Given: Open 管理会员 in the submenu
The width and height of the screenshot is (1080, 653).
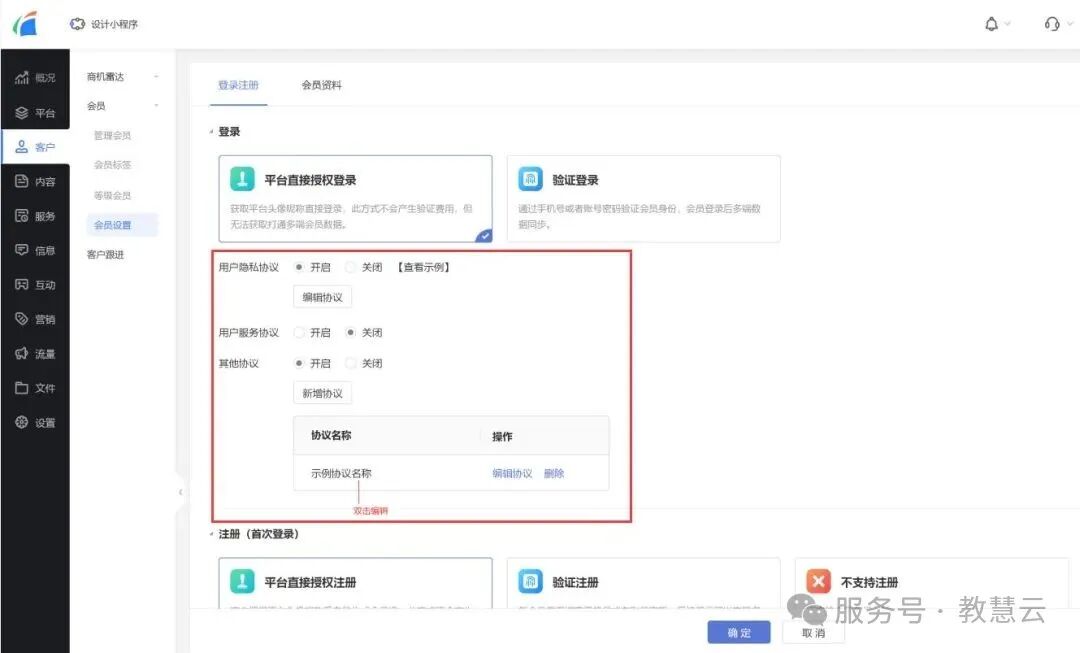Looking at the screenshot, I should pyautogui.click(x=112, y=135).
